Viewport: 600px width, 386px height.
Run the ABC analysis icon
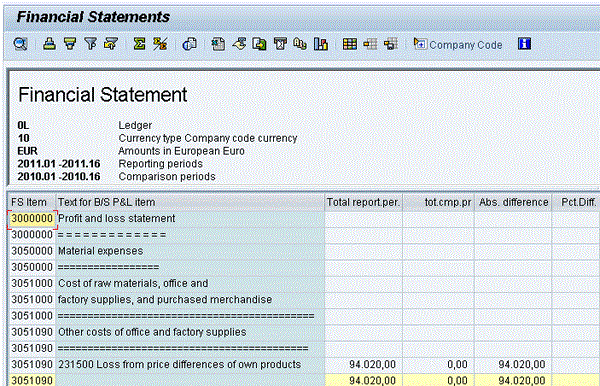300,44
